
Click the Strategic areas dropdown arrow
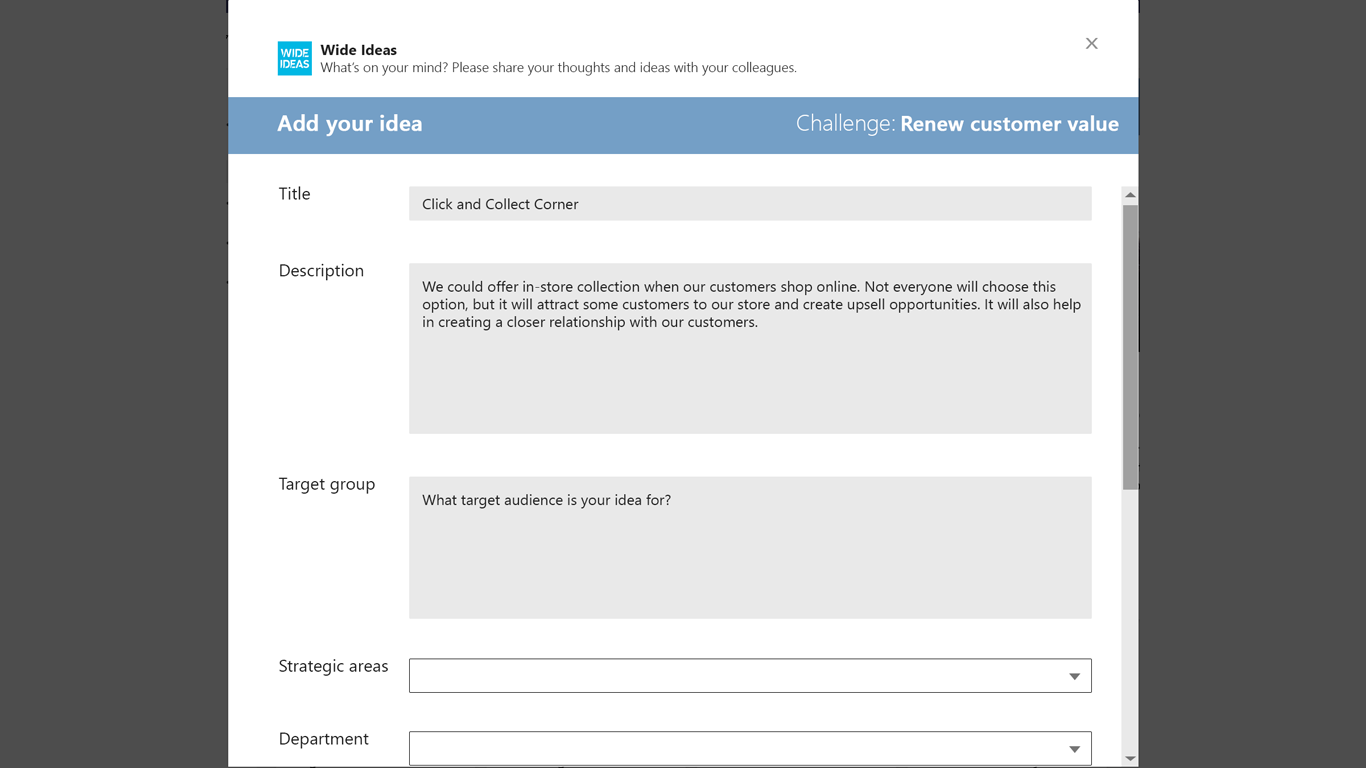(x=1074, y=676)
